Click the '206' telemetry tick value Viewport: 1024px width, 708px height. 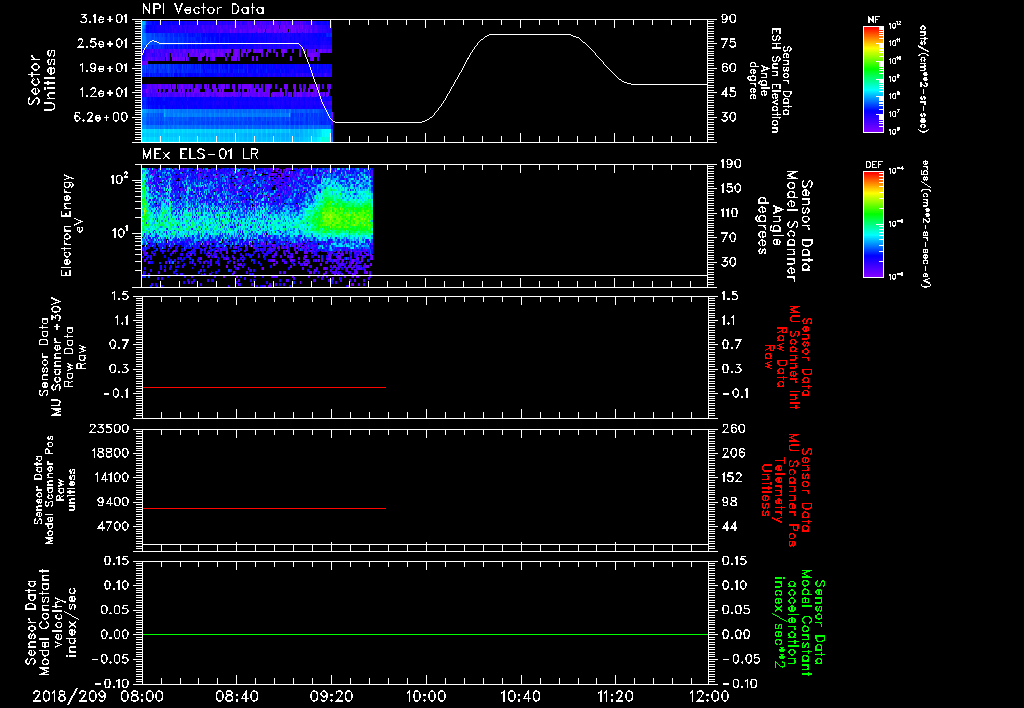click(732, 453)
